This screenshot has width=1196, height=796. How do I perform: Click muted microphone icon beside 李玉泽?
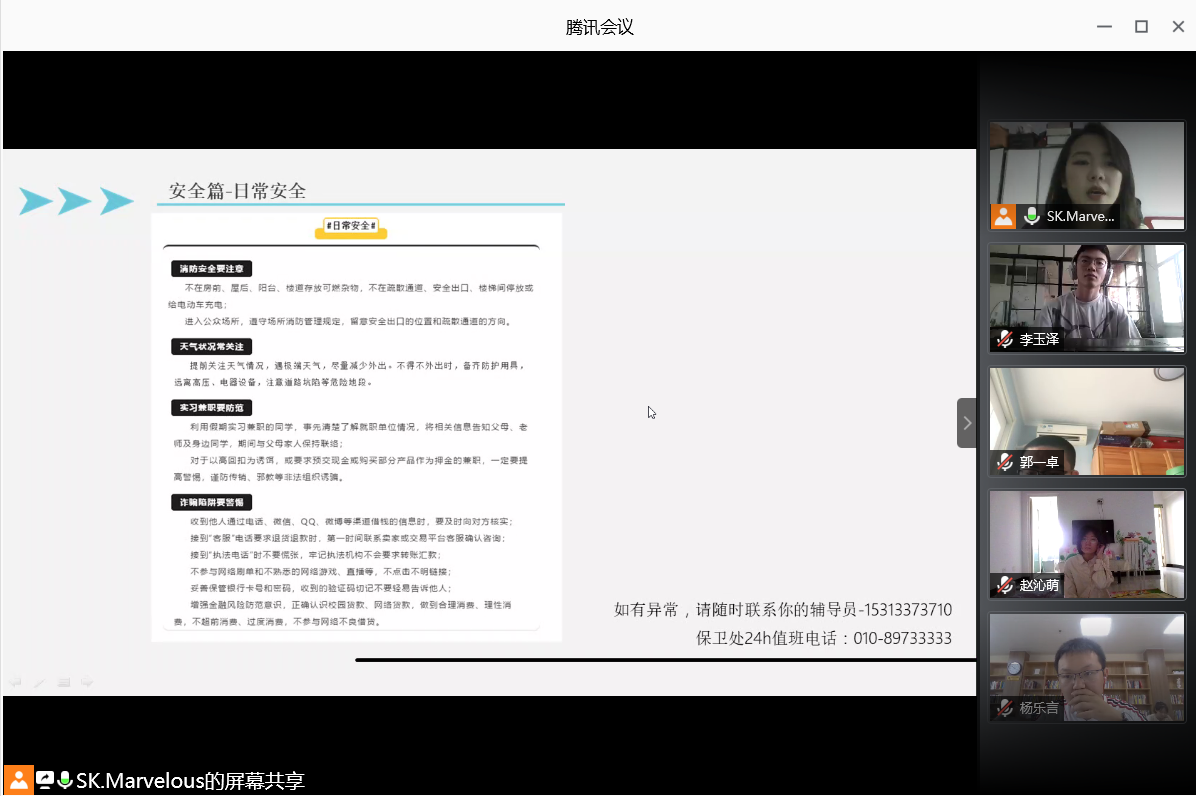pos(1005,339)
